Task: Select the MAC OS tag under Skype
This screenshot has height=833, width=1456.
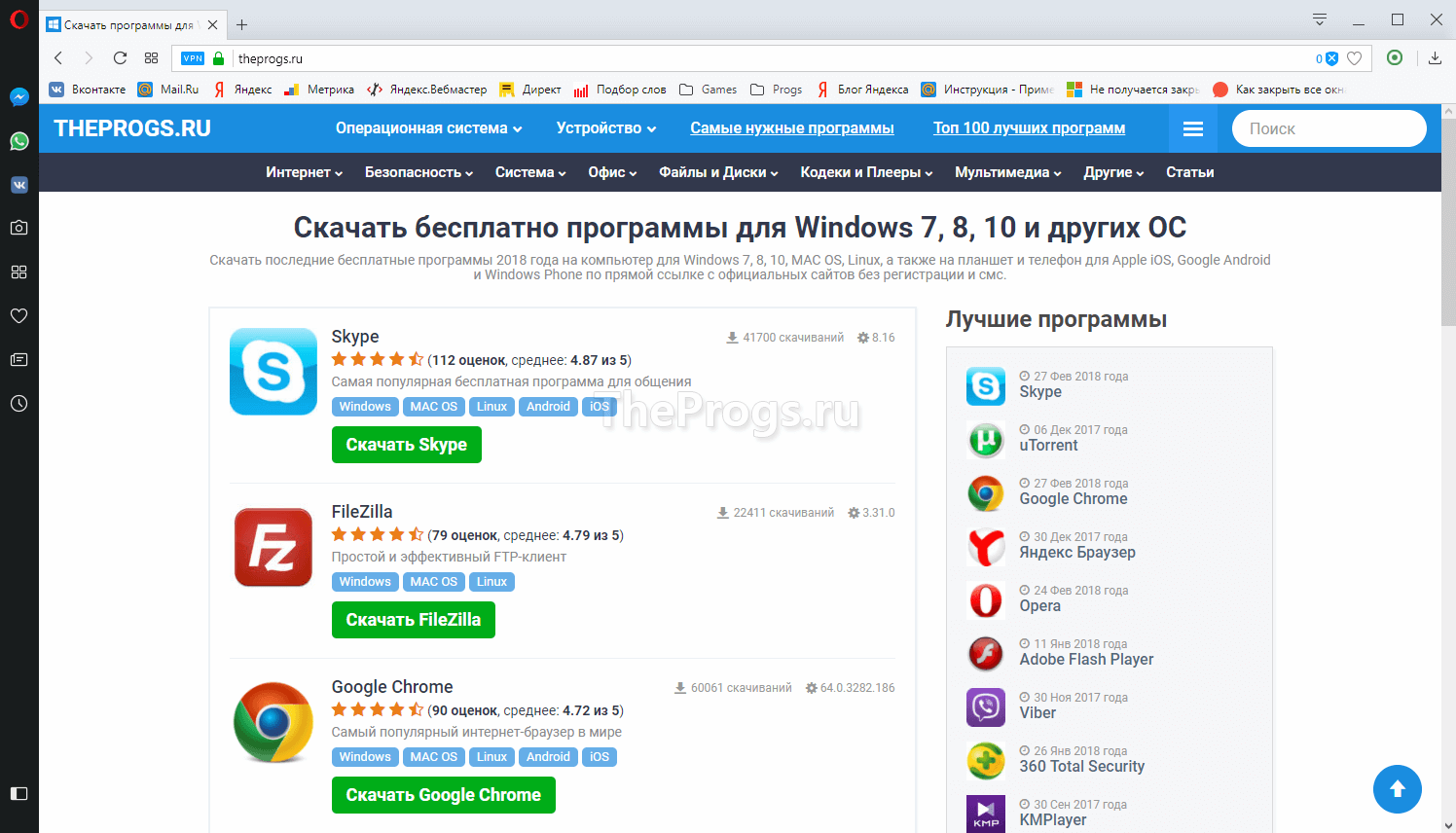Action: coord(433,407)
